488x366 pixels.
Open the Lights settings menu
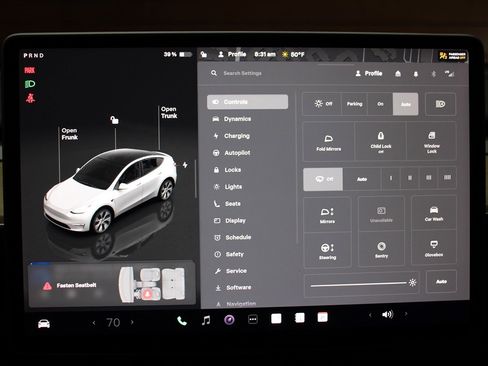tap(228, 187)
